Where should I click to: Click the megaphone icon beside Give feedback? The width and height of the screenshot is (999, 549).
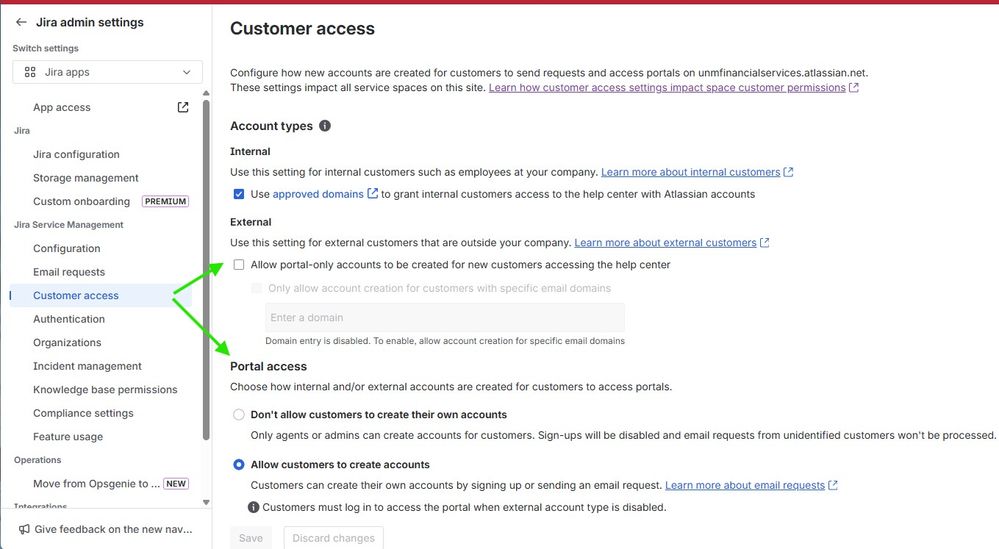tap(24, 529)
